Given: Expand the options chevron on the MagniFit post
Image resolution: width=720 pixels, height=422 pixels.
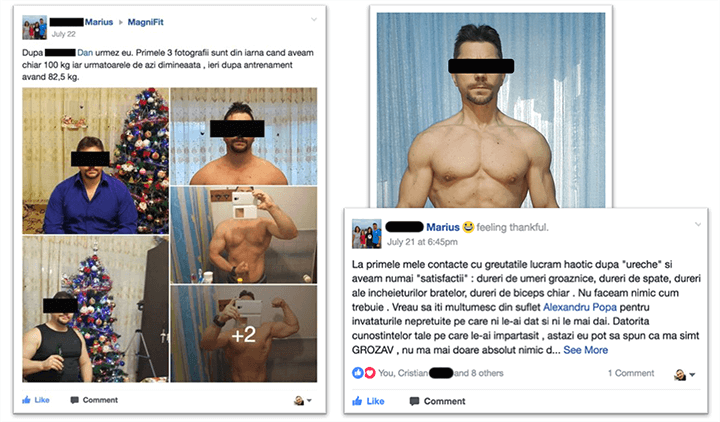Looking at the screenshot, I should click(314, 19).
